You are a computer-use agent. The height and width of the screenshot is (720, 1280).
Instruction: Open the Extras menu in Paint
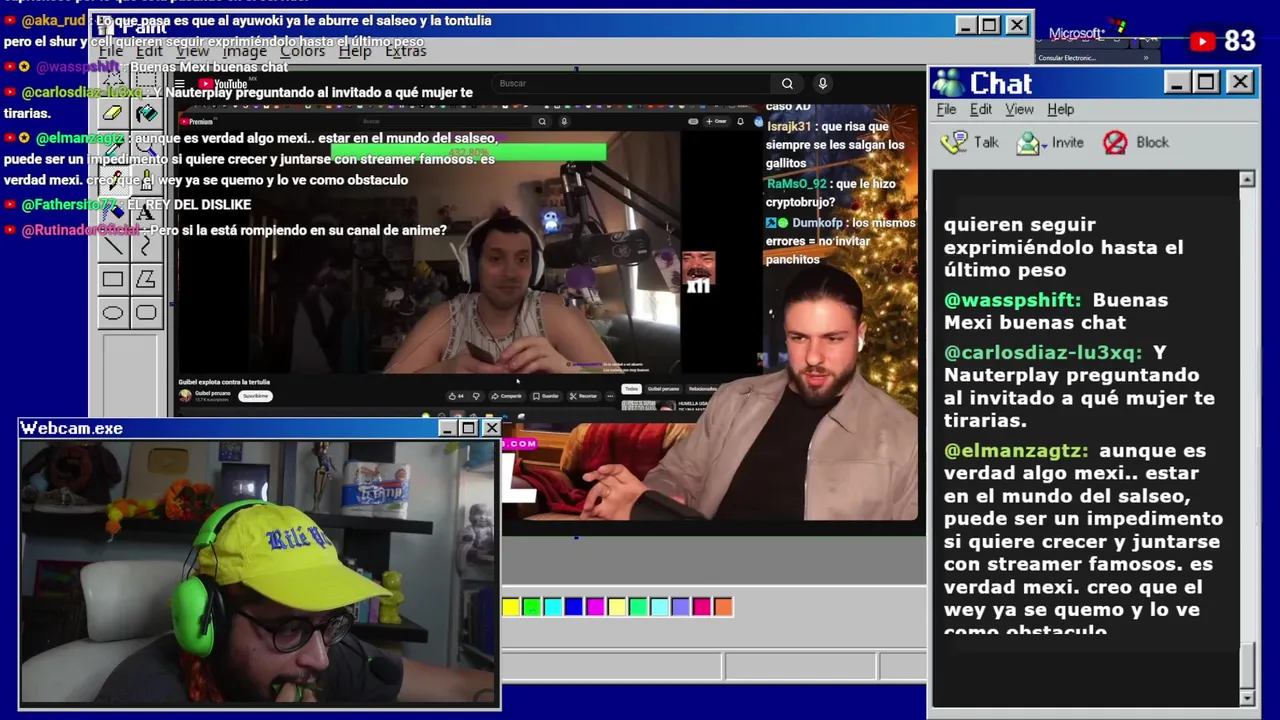tap(405, 51)
